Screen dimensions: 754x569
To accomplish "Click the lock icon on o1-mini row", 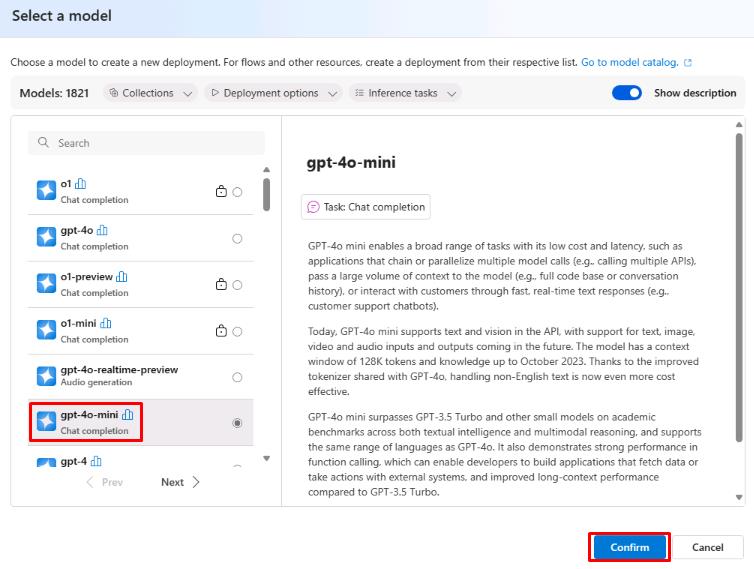I will (221, 331).
